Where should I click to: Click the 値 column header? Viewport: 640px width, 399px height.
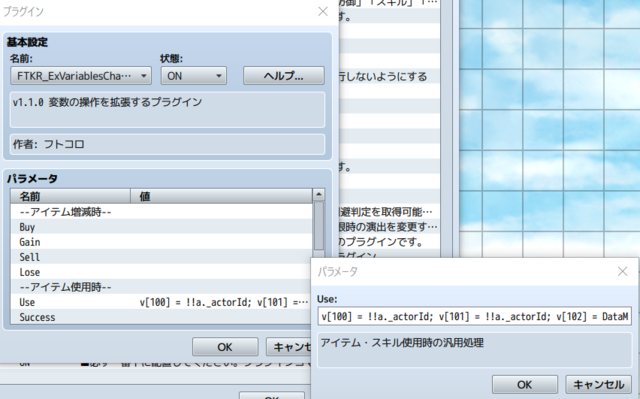[222, 196]
